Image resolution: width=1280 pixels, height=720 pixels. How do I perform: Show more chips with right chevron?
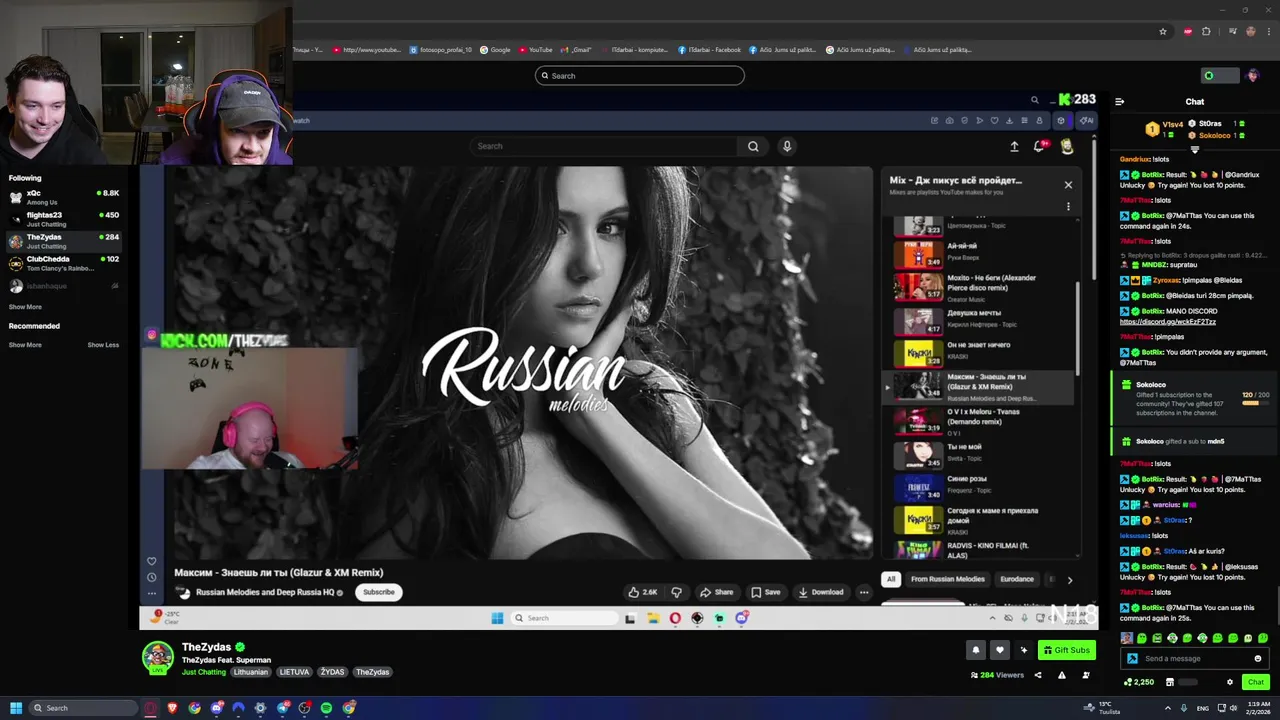click(1070, 580)
